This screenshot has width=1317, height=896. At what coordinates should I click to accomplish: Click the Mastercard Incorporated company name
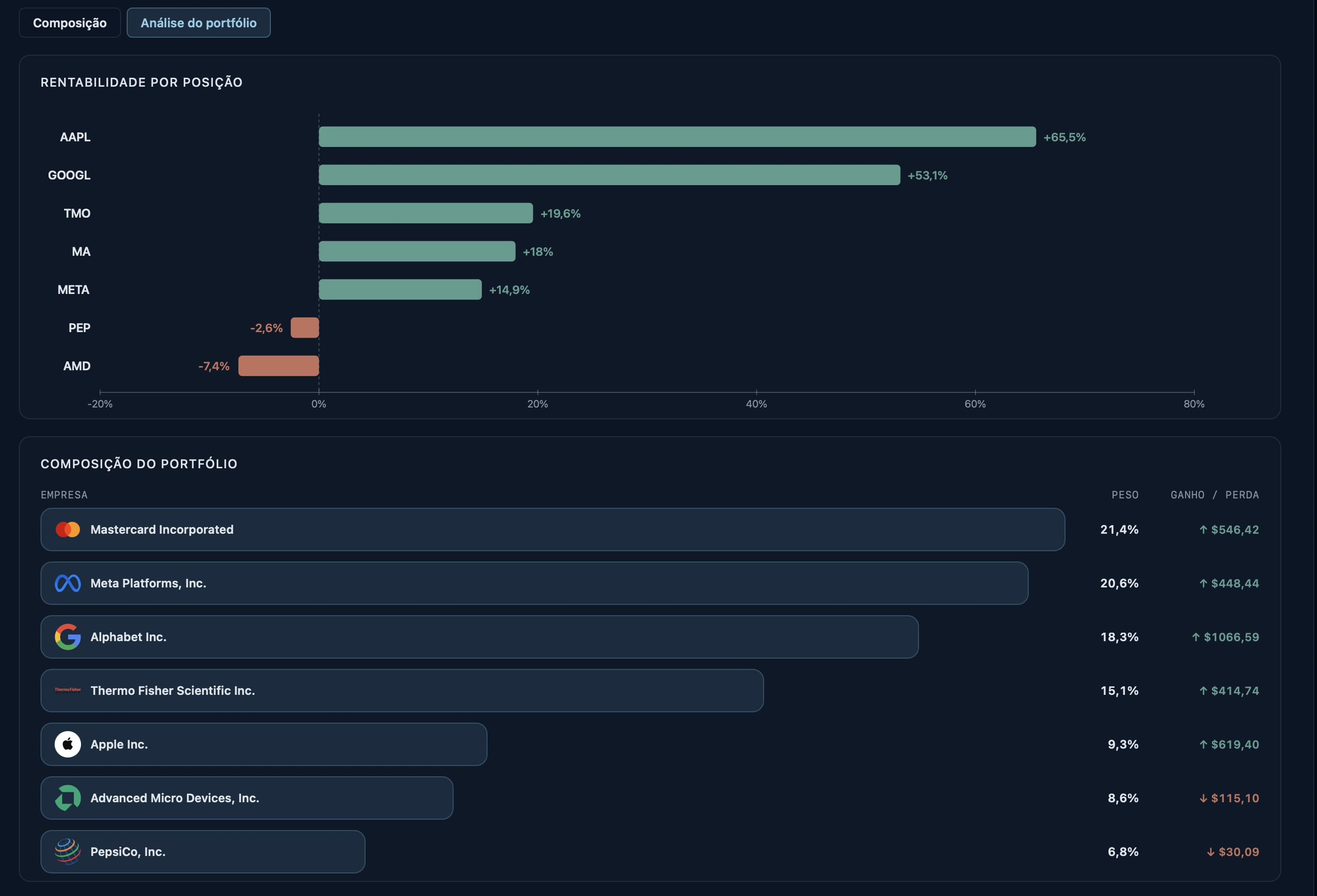162,529
